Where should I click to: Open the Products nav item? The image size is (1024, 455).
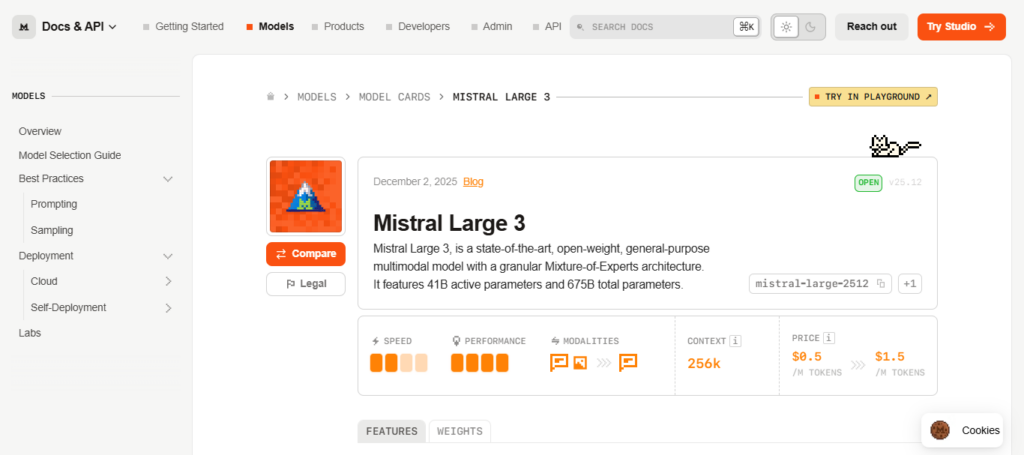(x=338, y=27)
